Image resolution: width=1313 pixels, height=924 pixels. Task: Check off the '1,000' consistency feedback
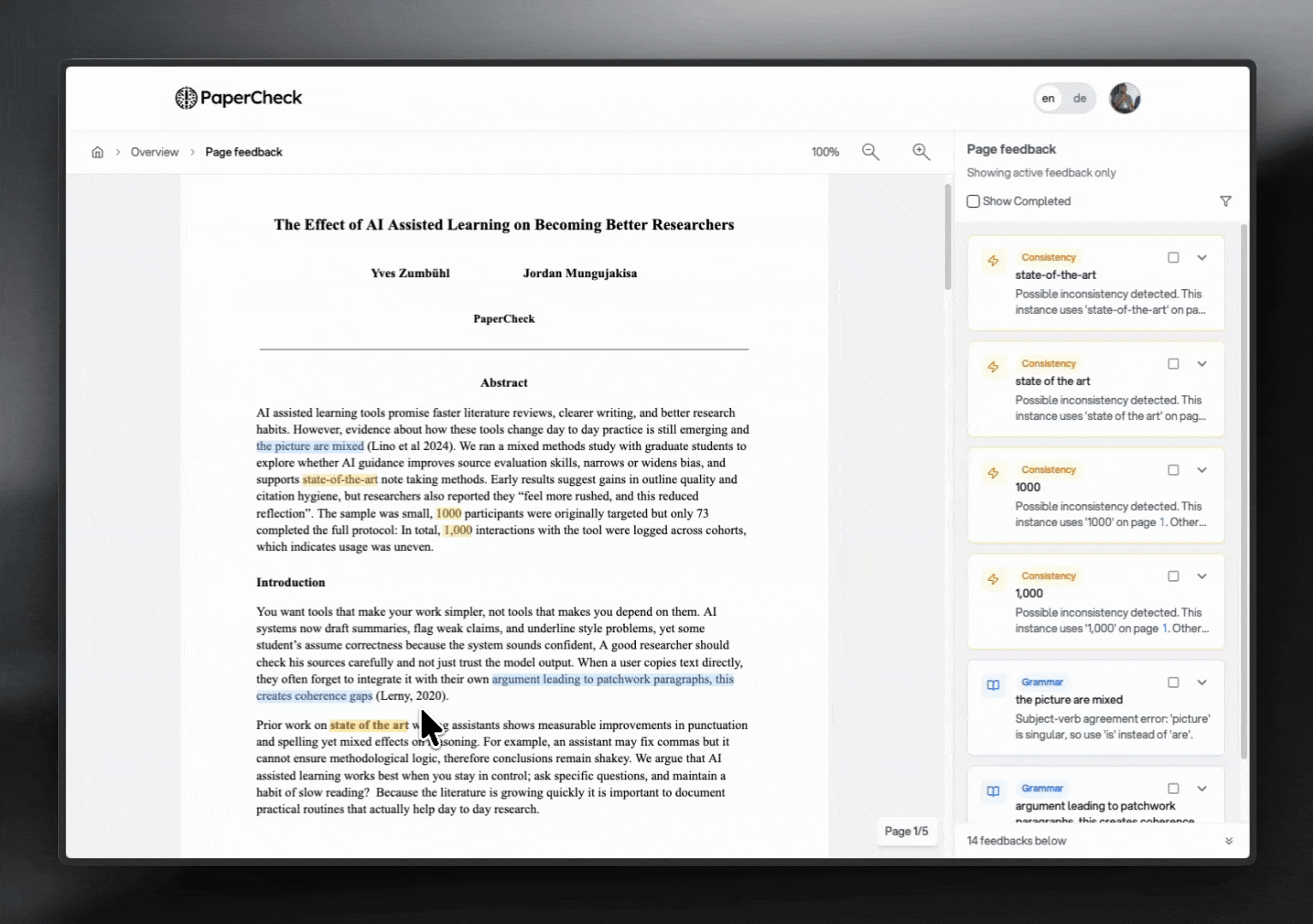1173,576
